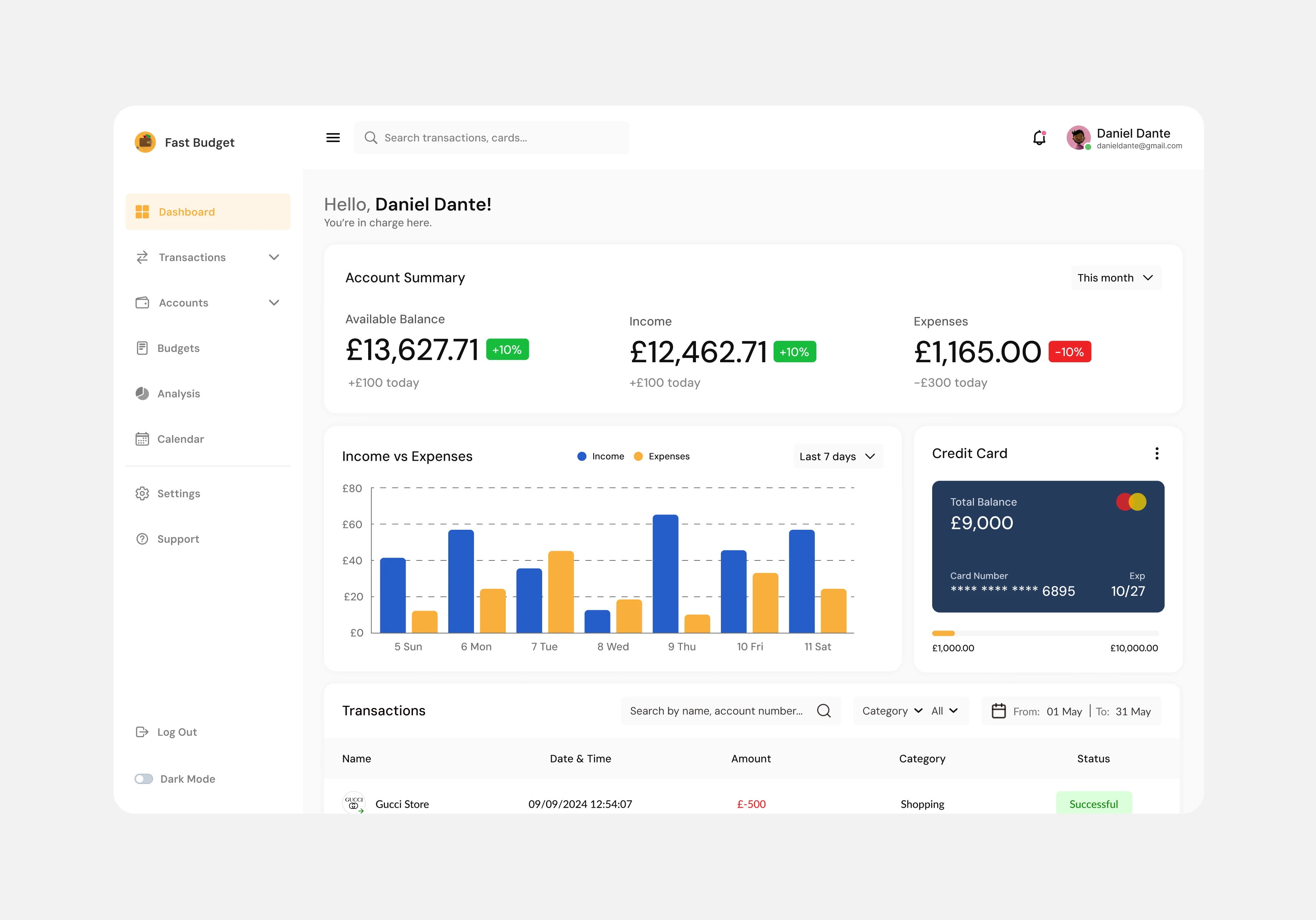Image resolution: width=1316 pixels, height=920 pixels.
Task: Go to Analysis in the sidebar
Action: point(178,394)
